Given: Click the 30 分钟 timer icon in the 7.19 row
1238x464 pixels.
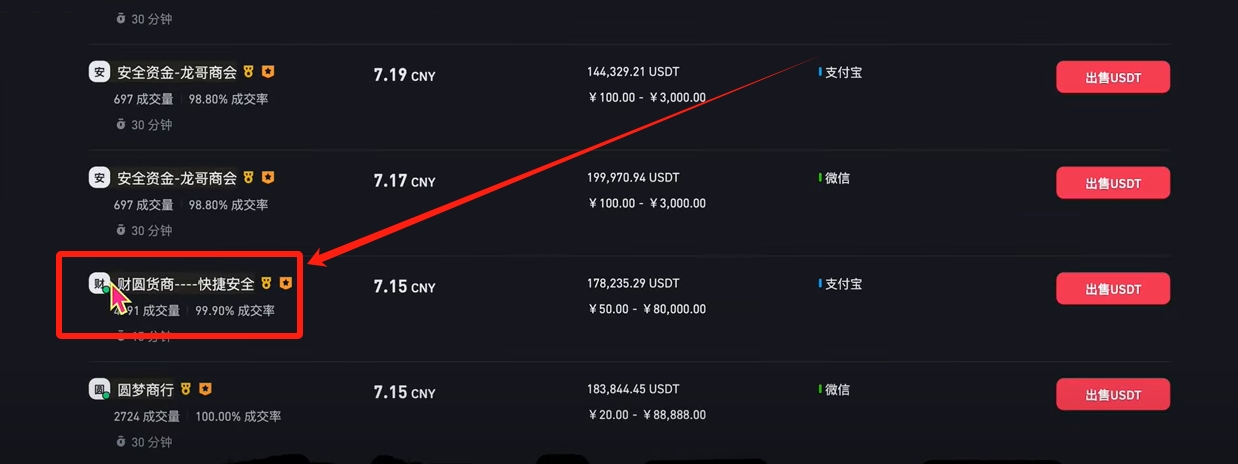Looking at the screenshot, I should [x=121, y=125].
